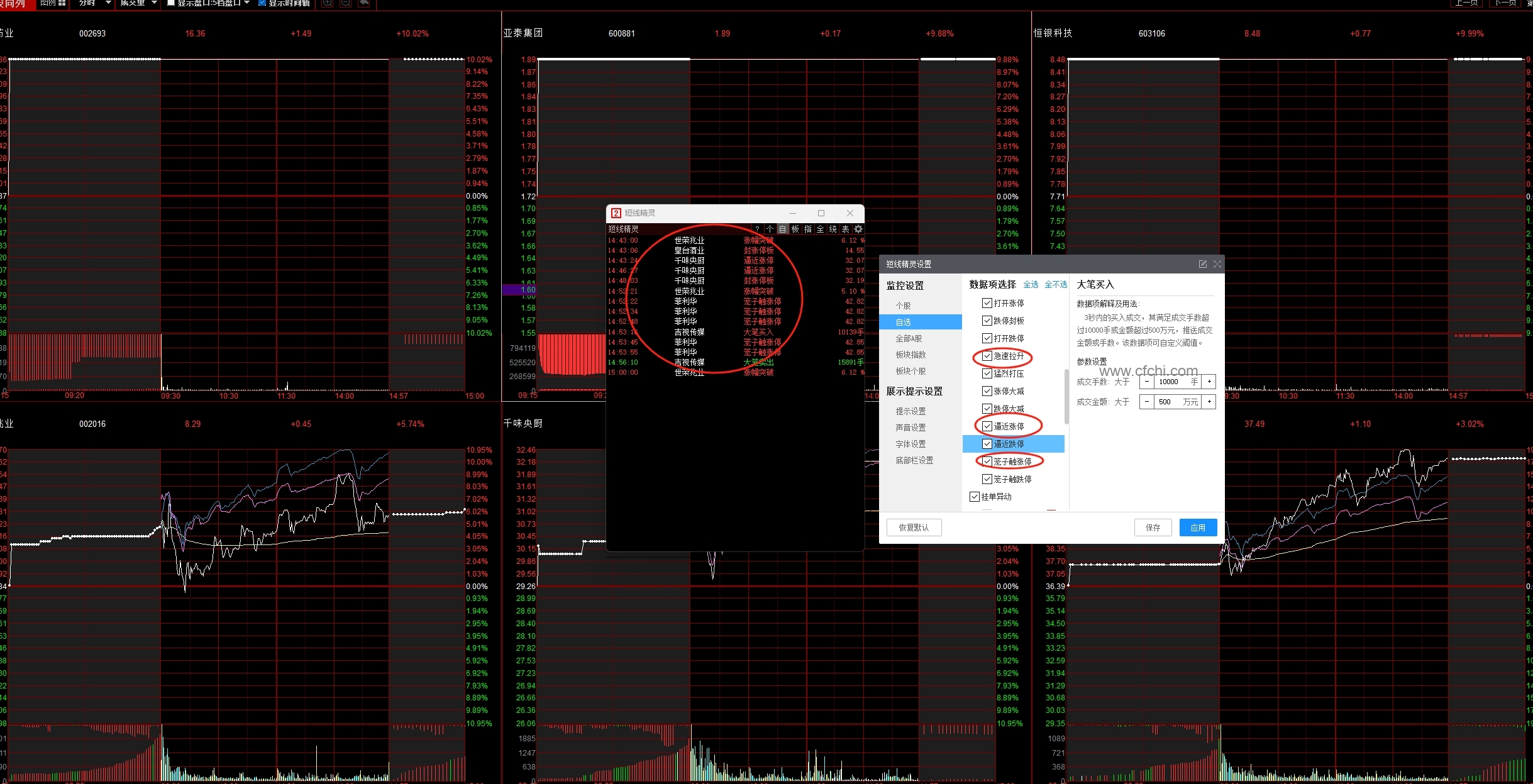Click the zoom out magnifier icon in top toolbar
1533x784 pixels.
click(x=345, y=3)
